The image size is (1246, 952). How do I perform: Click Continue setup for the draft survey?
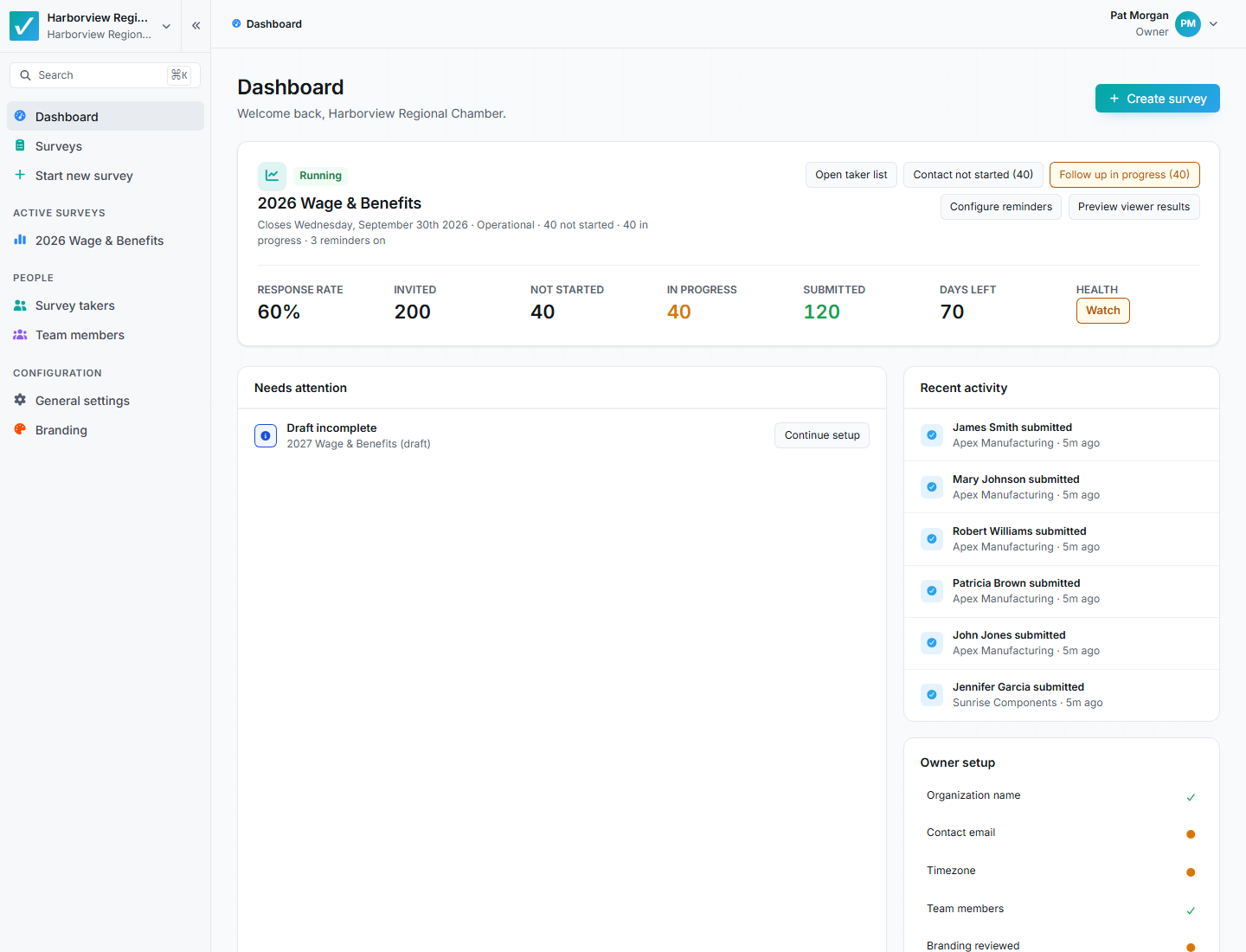click(x=822, y=435)
